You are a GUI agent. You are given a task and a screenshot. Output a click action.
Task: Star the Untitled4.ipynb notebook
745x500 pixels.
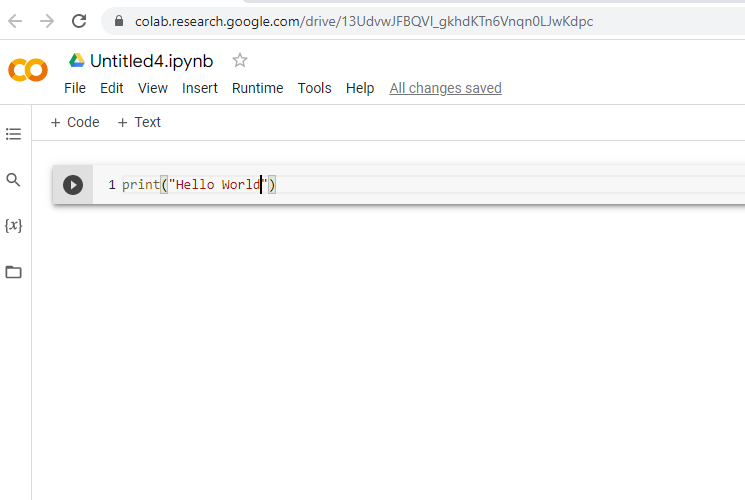239,60
